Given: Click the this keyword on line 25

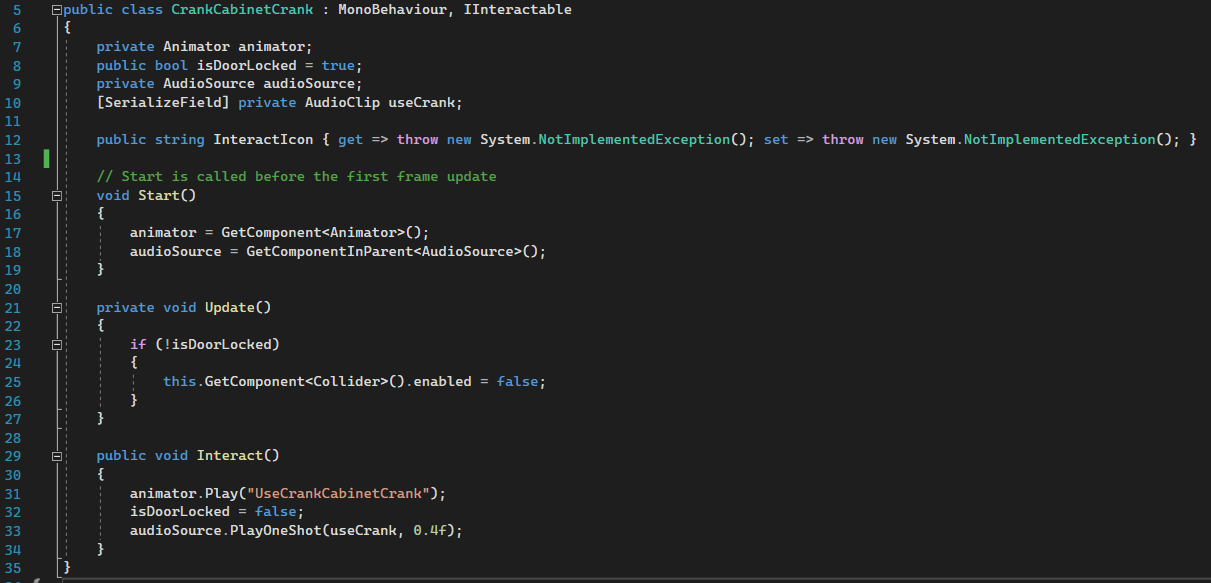Looking at the screenshot, I should pyautogui.click(x=179, y=382).
